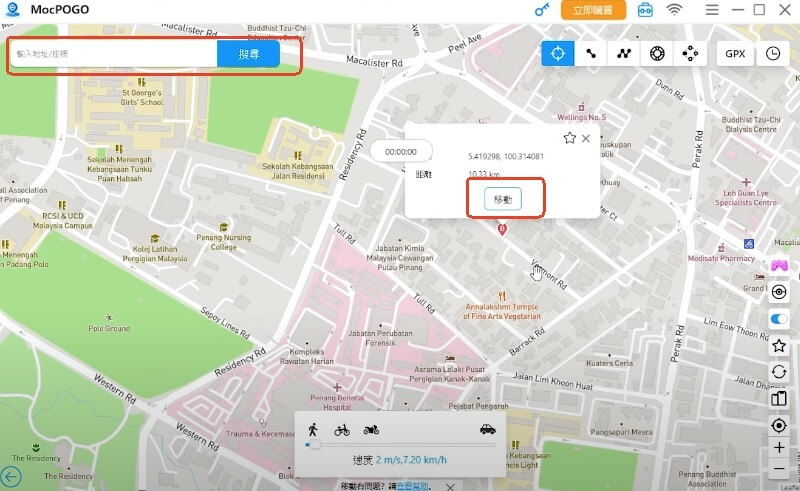The height and width of the screenshot is (491, 800).
Task: Open the robot assistant icon
Action: click(x=645, y=10)
